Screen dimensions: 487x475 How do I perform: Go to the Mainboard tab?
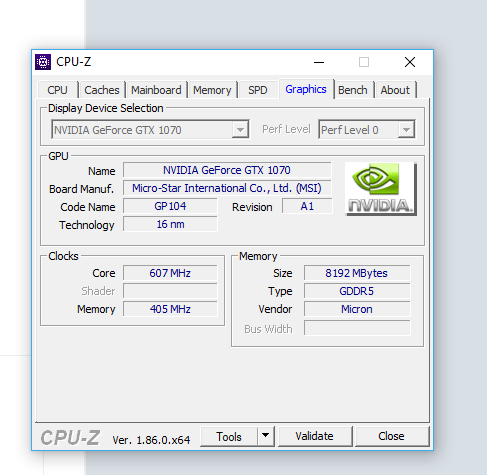156,90
